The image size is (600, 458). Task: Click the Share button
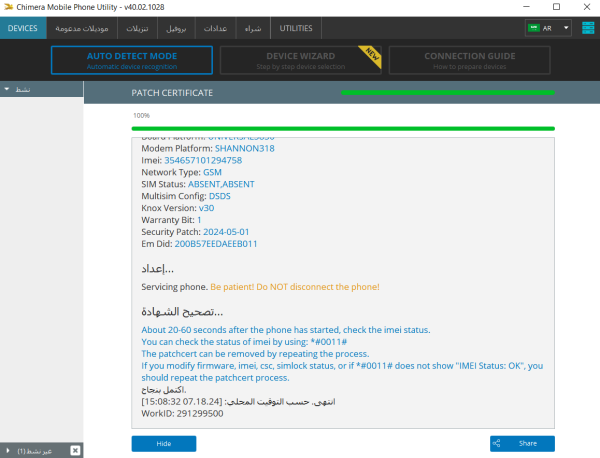click(522, 443)
